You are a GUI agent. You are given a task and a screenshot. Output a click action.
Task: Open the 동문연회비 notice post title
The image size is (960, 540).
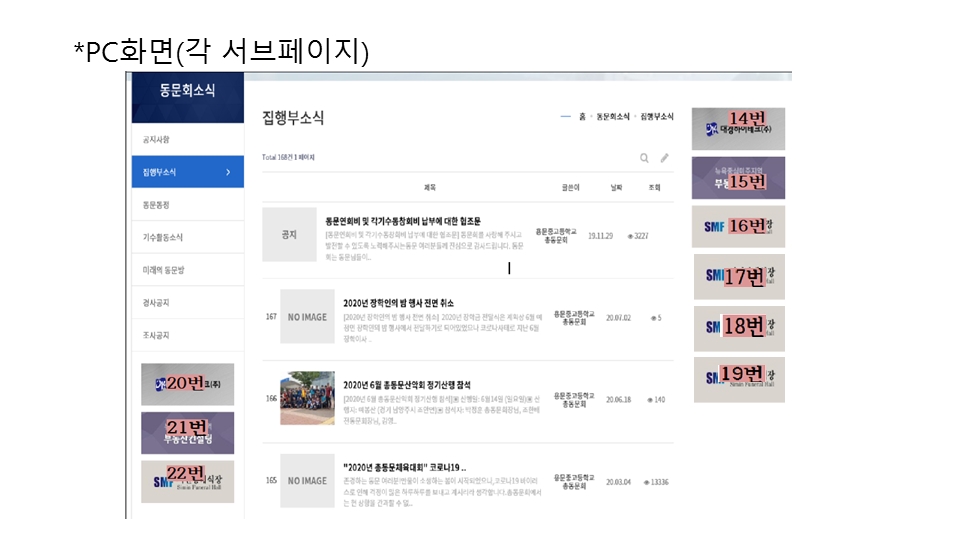(x=403, y=221)
